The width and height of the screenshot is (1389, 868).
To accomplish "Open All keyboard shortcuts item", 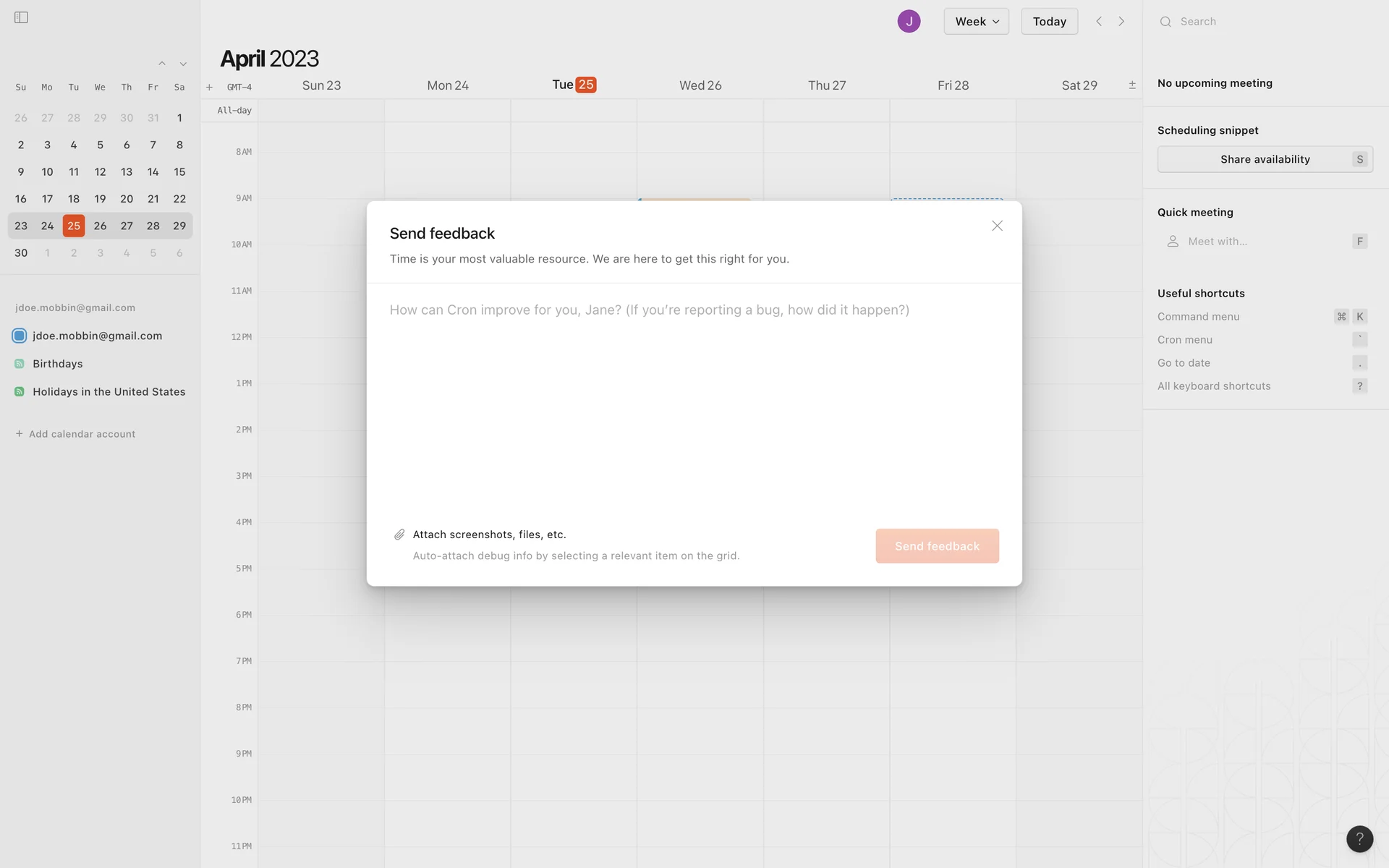I will click(1213, 386).
